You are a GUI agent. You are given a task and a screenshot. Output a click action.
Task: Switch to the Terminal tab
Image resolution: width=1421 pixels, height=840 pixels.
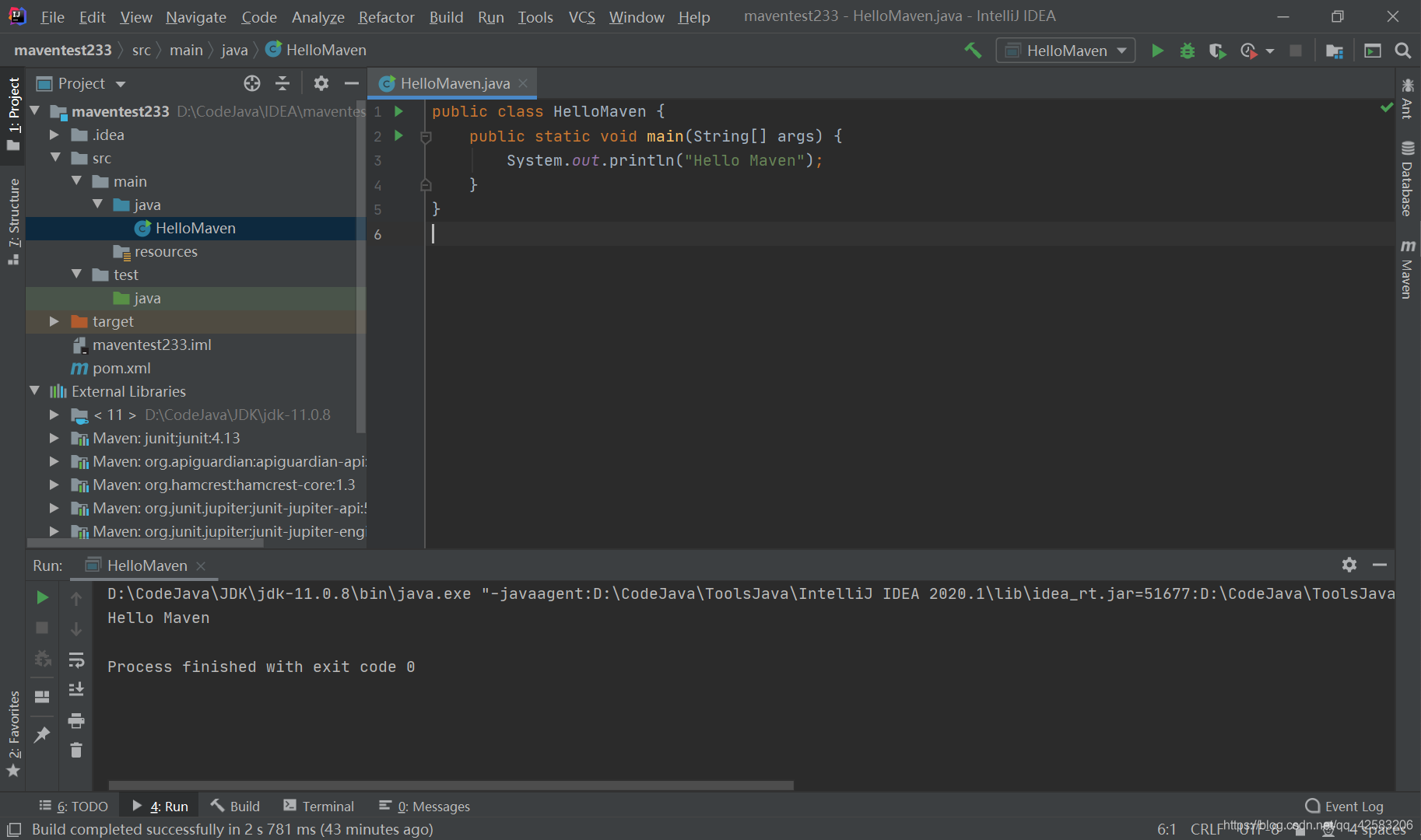(x=318, y=806)
